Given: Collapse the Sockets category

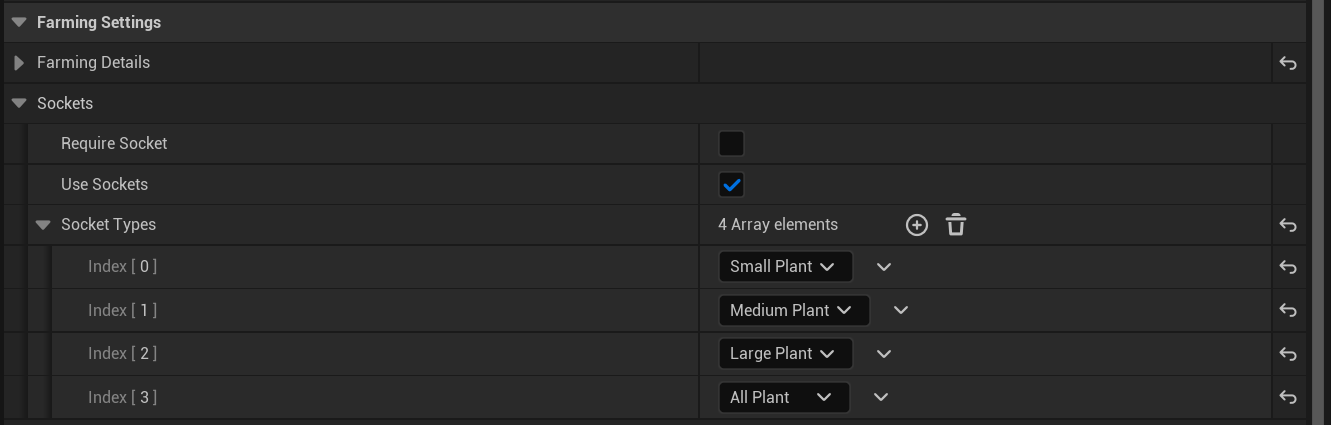Looking at the screenshot, I should click(x=19, y=103).
